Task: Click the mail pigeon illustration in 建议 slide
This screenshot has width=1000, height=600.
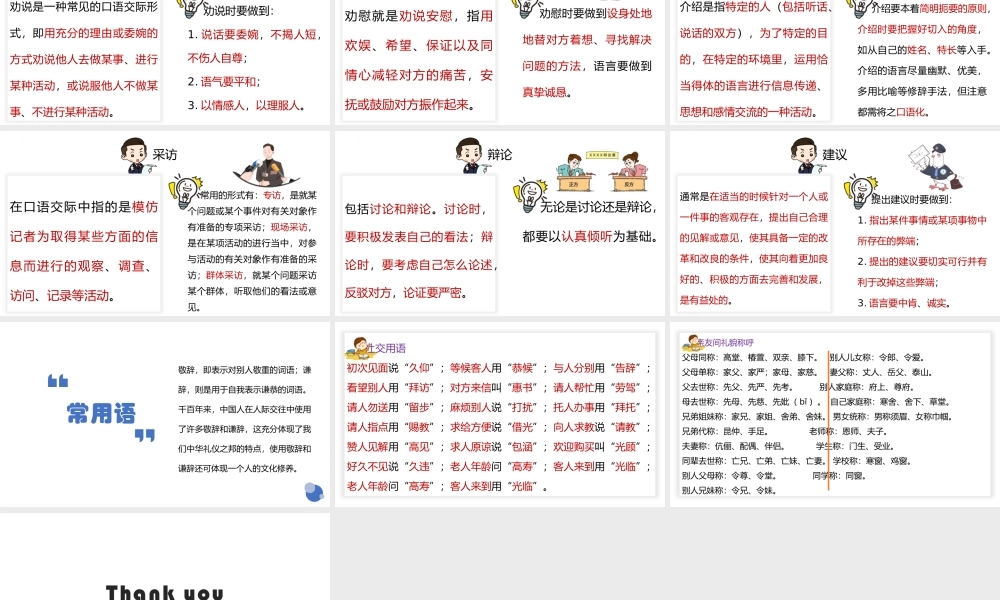Action: point(936,167)
